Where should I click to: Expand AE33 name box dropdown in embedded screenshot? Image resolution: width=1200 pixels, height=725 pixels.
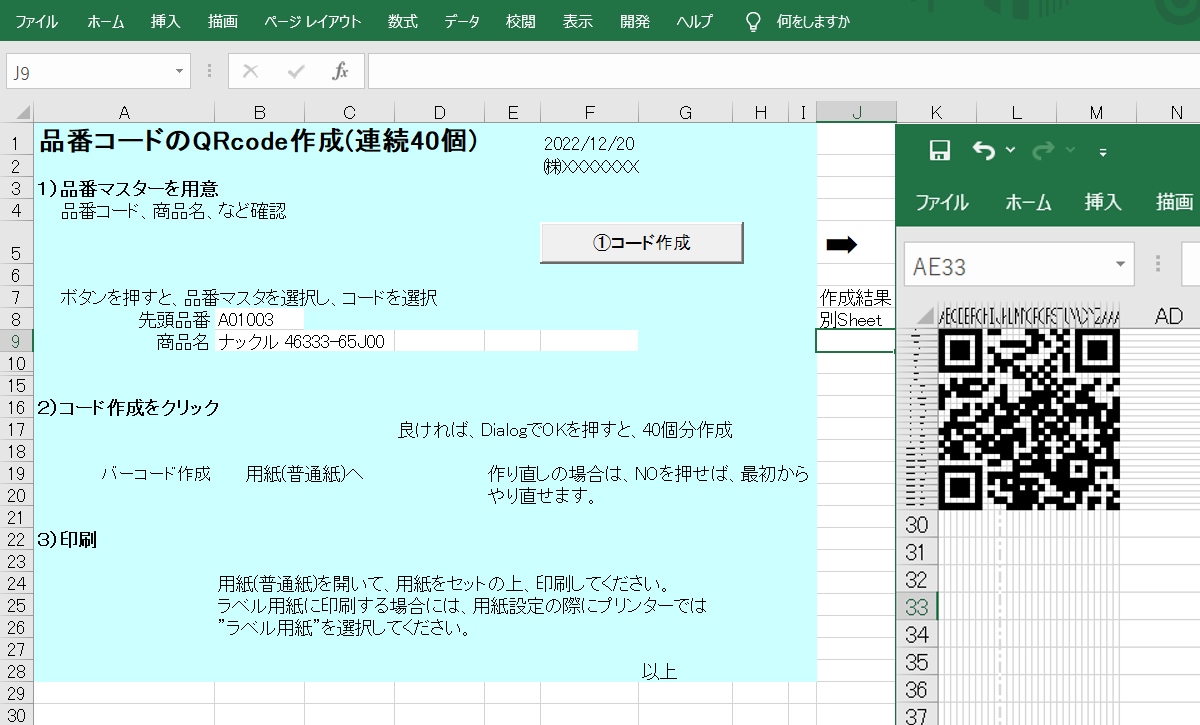[1120, 265]
